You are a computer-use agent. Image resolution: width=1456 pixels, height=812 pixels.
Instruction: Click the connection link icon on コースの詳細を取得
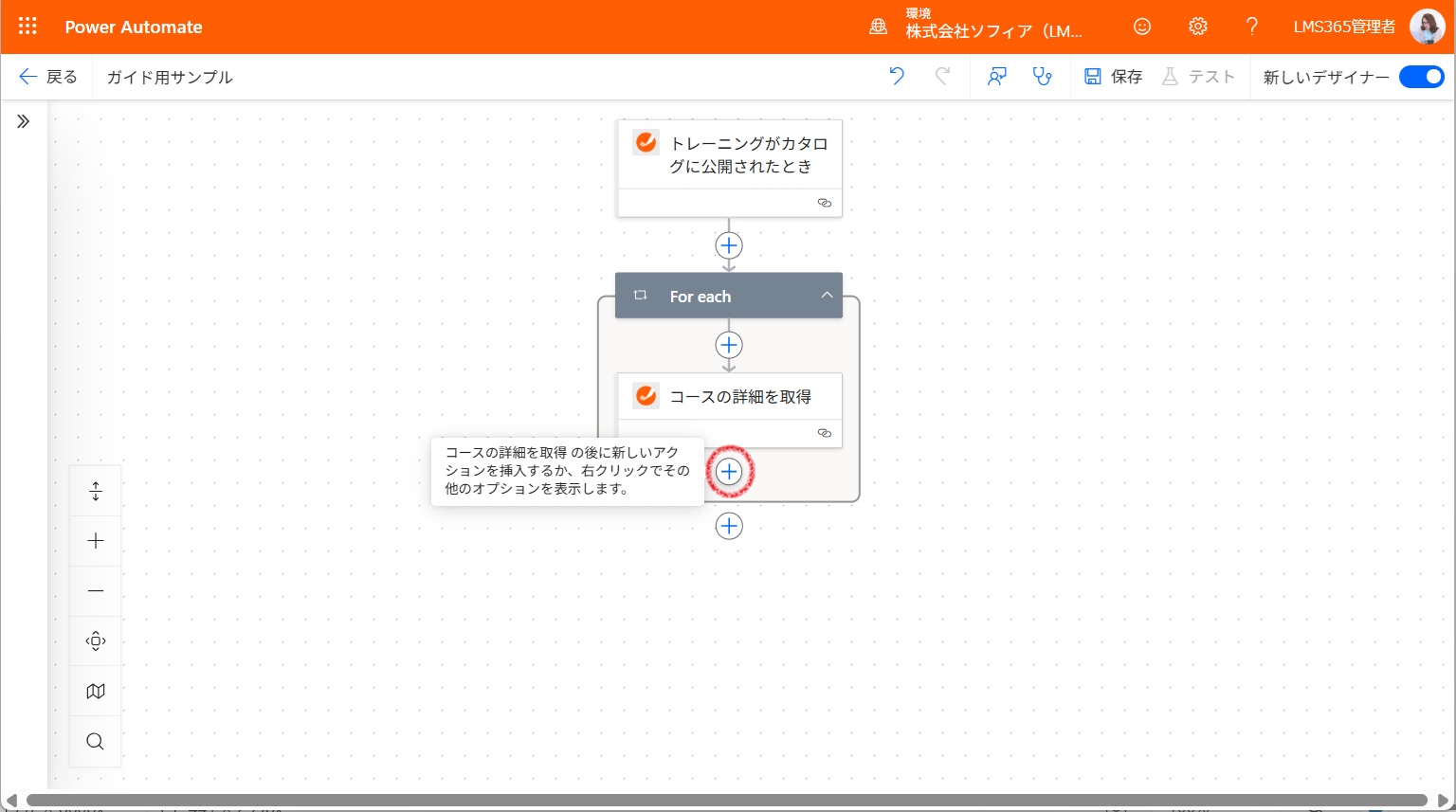825,433
